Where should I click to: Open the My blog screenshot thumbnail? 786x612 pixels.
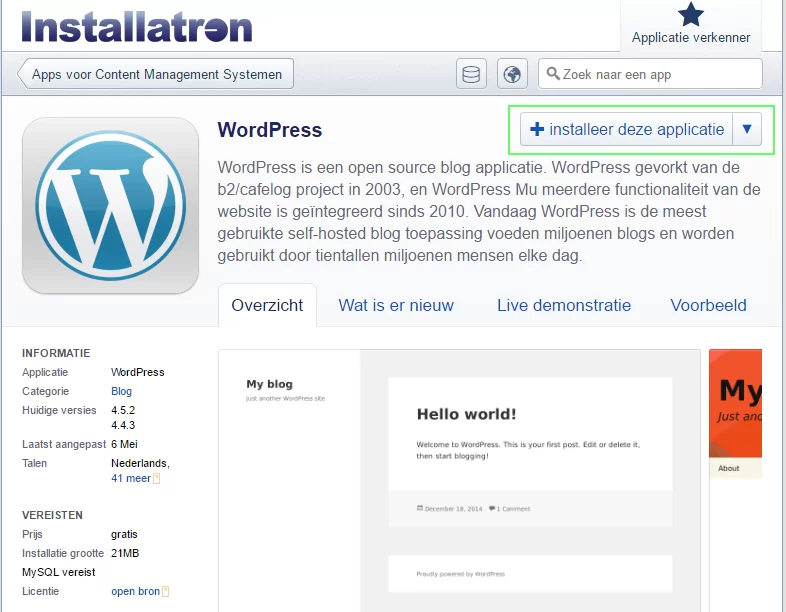459,481
